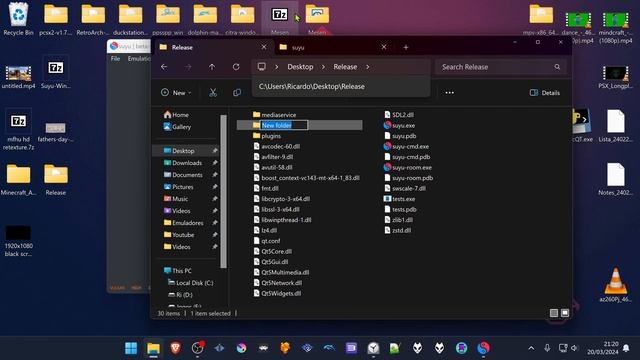Switch to large thumbnails view button
Screen dimensions: 640x360
(x=565, y=313)
